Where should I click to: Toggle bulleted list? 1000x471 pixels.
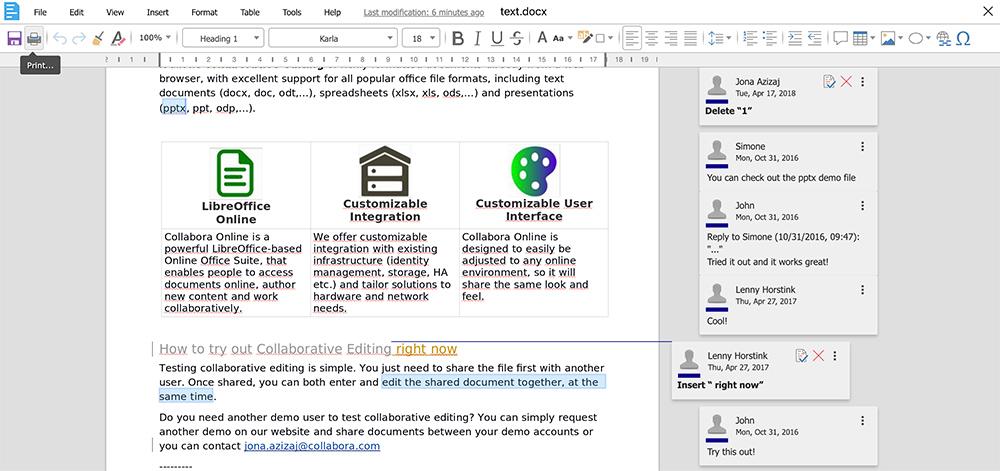pos(770,38)
